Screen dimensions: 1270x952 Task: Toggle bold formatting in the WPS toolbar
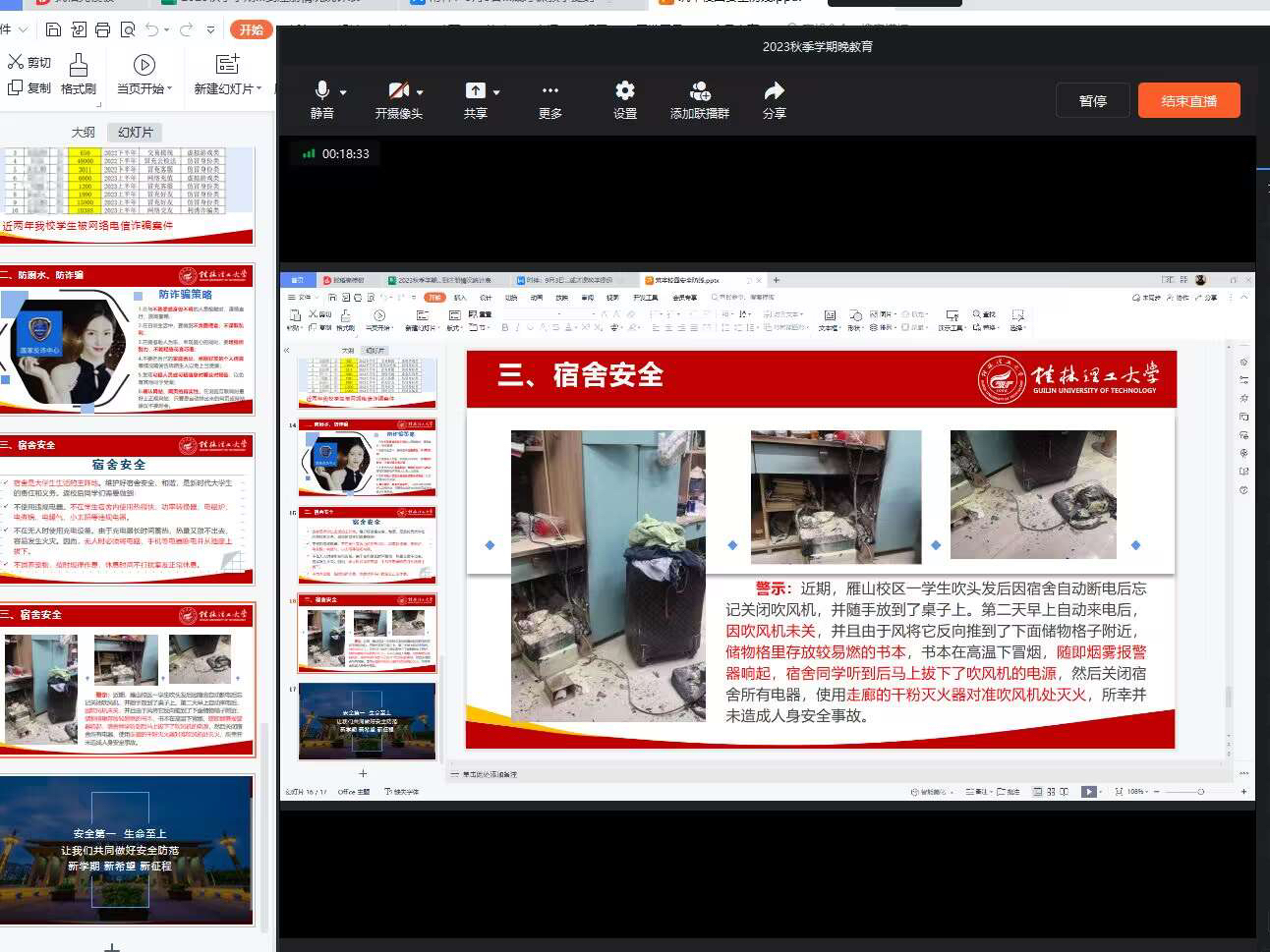[505, 325]
